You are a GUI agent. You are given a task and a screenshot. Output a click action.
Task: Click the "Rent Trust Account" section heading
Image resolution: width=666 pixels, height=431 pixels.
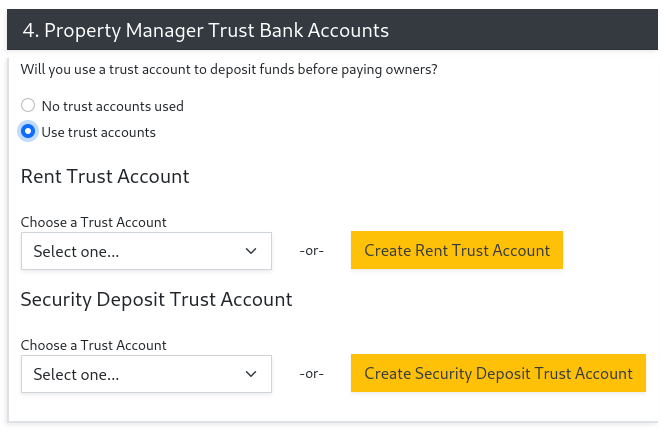pos(105,177)
